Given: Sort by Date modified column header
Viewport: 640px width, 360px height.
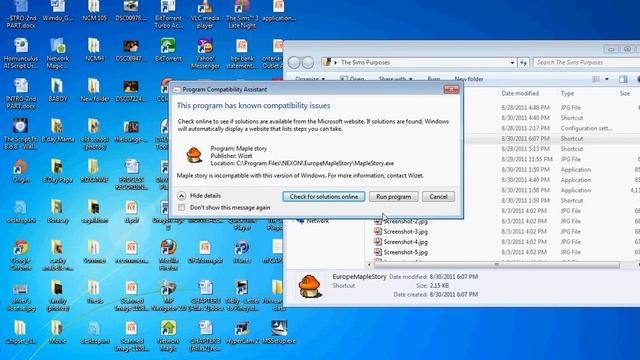Looking at the screenshot, I should (520, 93).
